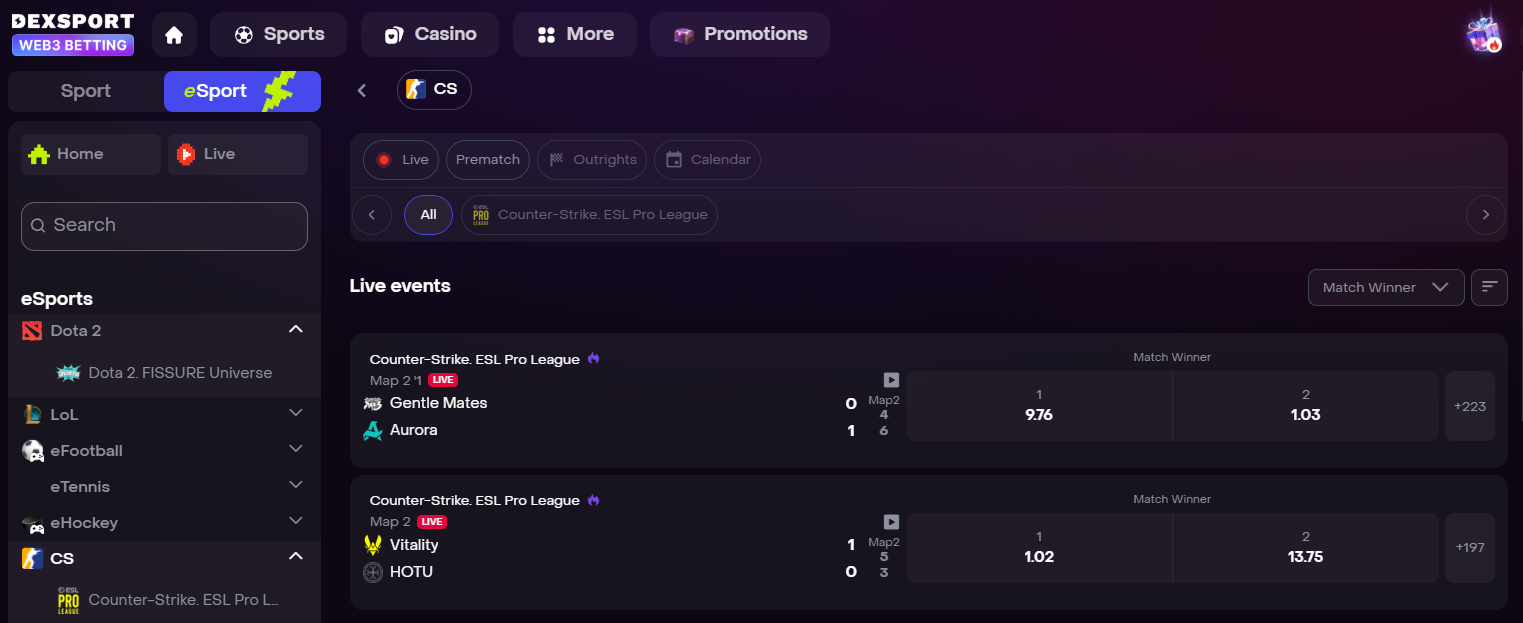1523x623 pixels.
Task: Collapse the Dota 2 category
Action: (x=295, y=329)
